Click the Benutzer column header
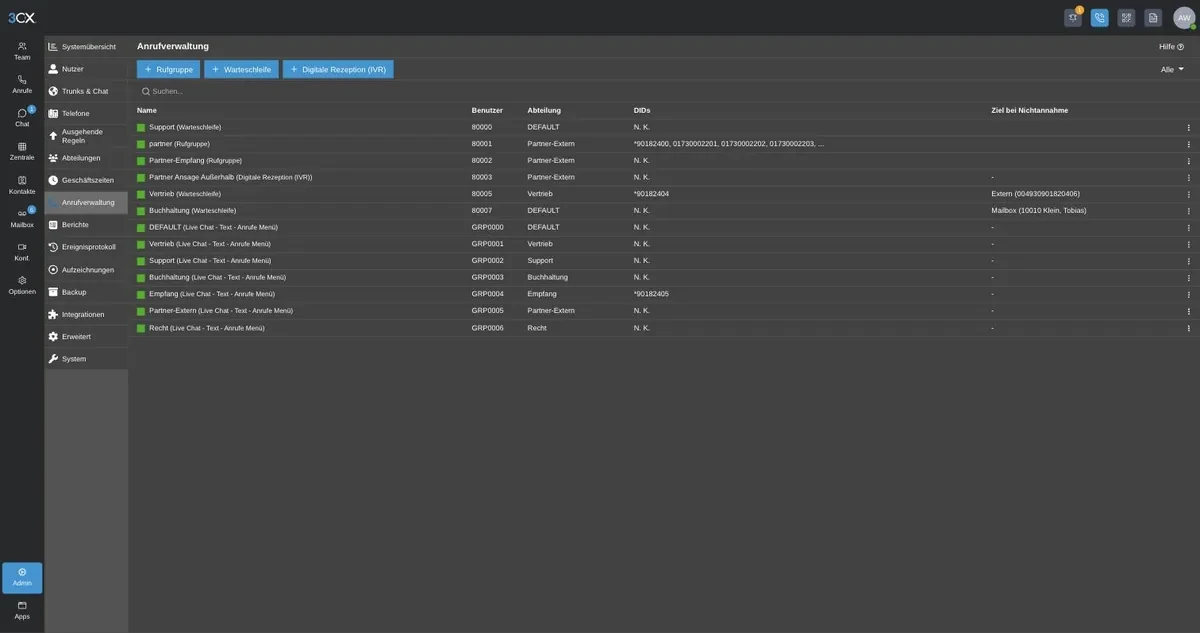 [487, 110]
